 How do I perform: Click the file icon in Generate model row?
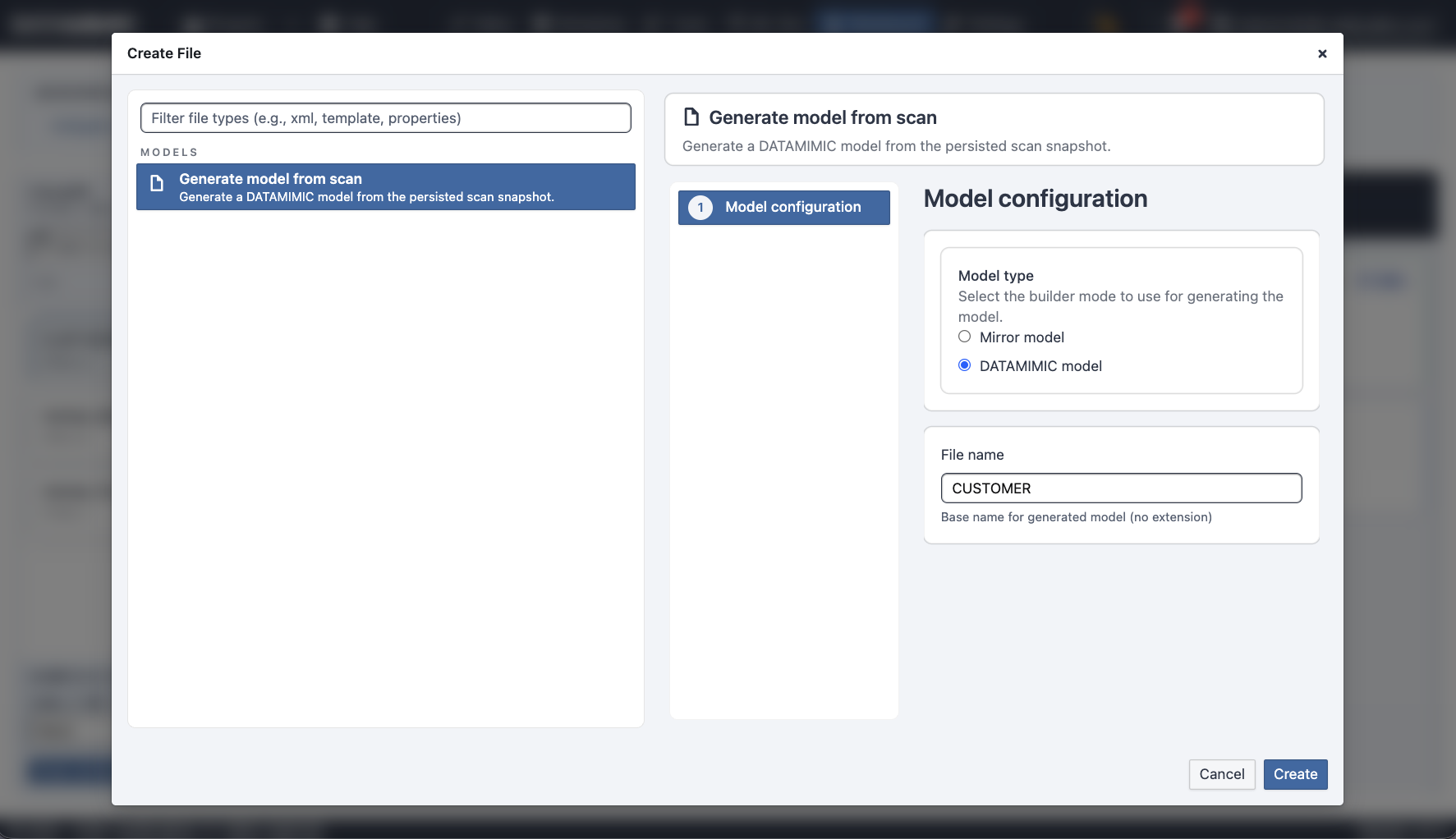[x=157, y=183]
